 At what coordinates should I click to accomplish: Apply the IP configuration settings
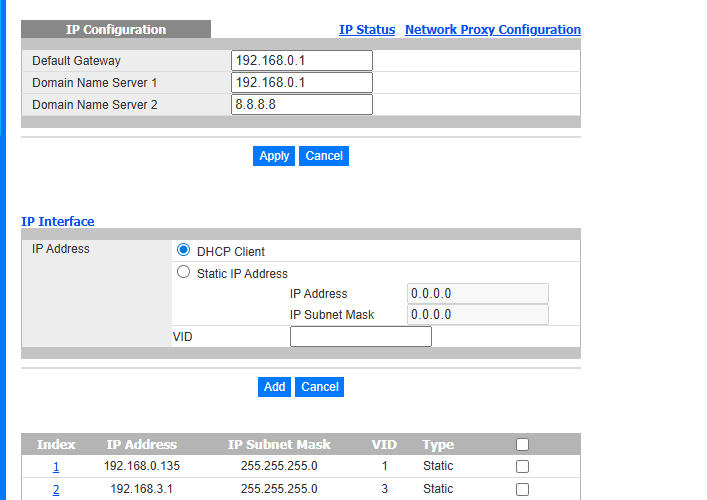pyautogui.click(x=274, y=156)
